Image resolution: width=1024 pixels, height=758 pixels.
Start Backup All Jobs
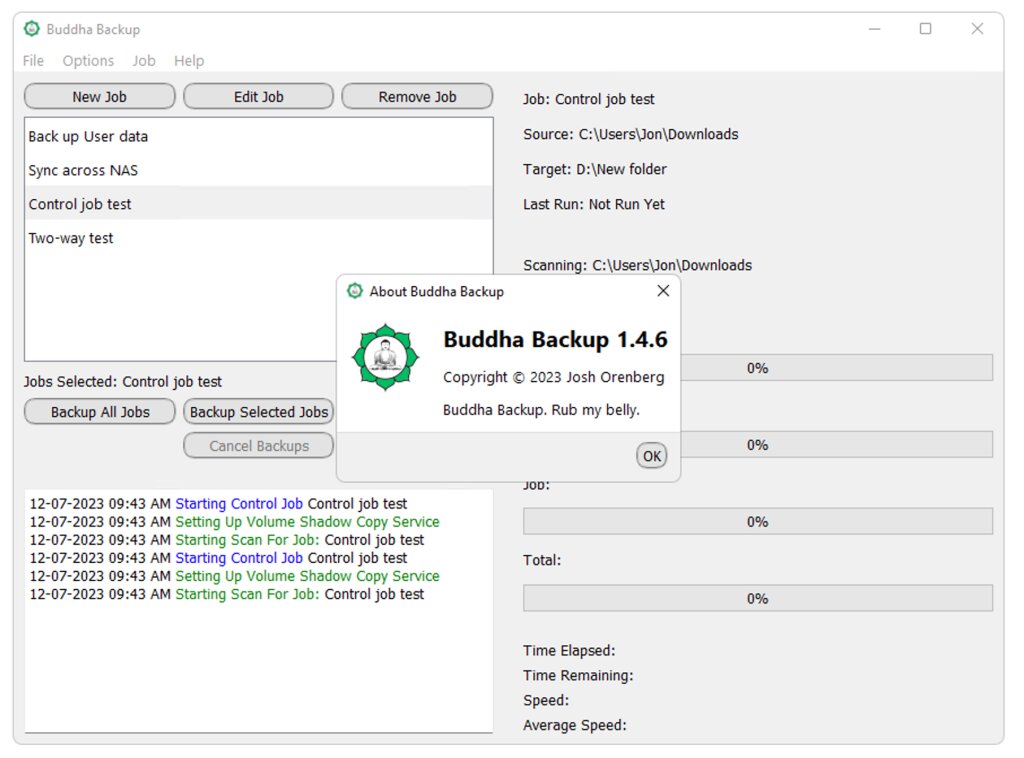point(100,412)
